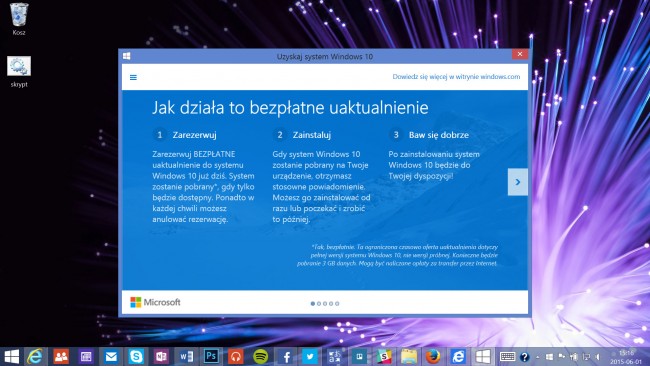Viewport: 650px width, 366px height.
Task: Launch Photoshop from the taskbar
Action: coord(211,356)
